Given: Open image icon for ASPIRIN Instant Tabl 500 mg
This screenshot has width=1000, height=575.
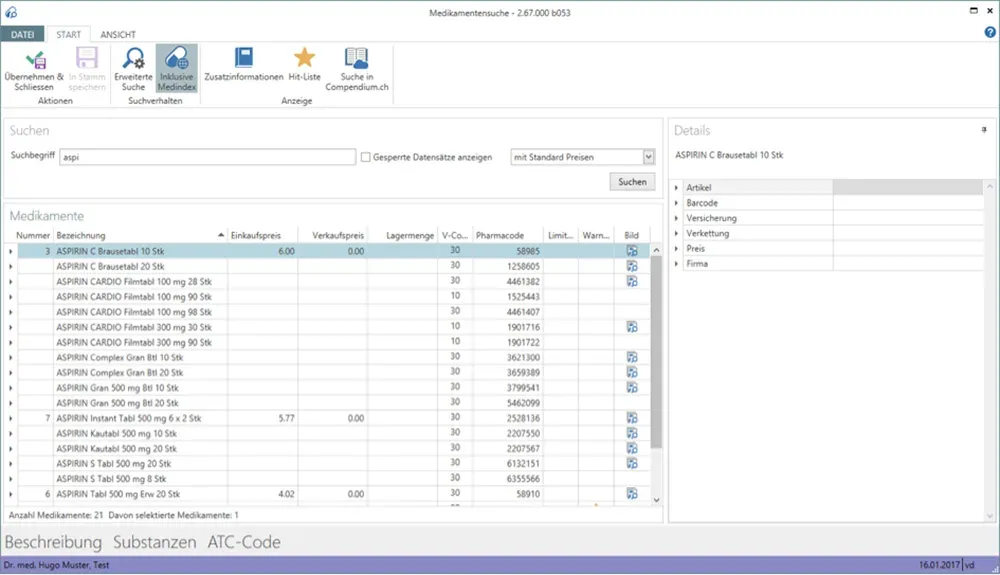Looking at the screenshot, I should 631,418.
